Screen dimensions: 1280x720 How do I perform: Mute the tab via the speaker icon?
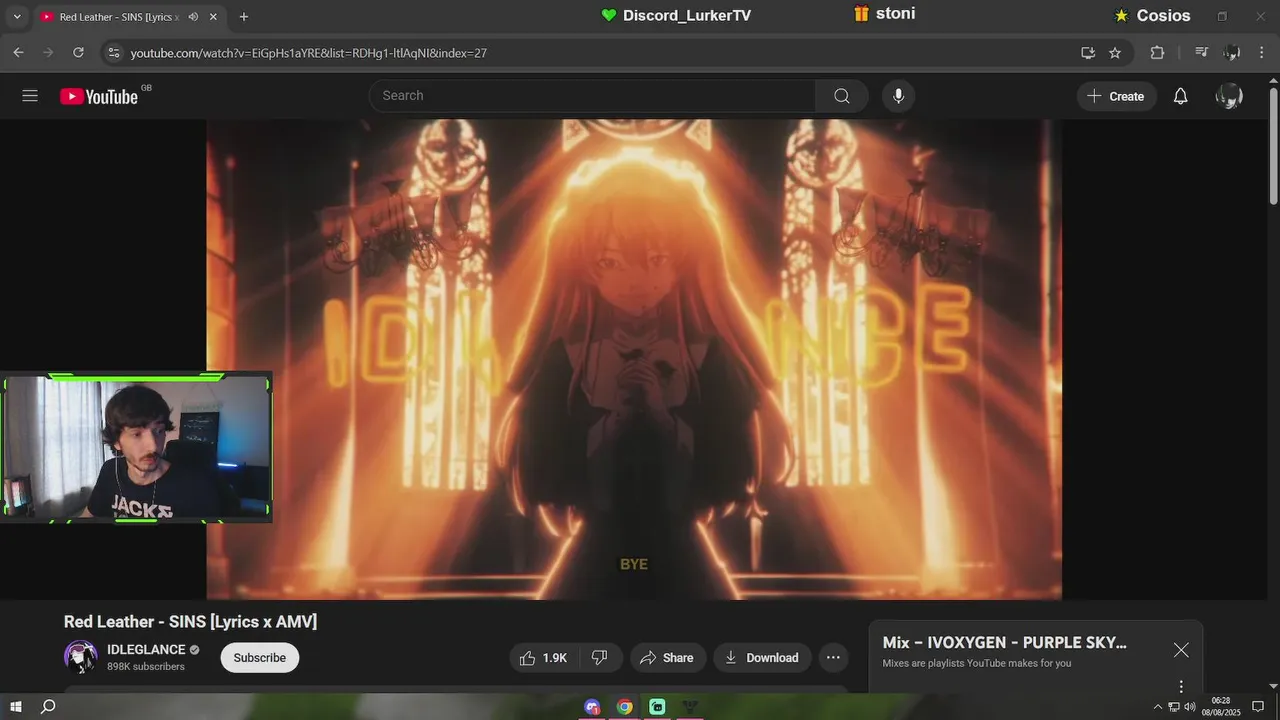click(x=193, y=17)
